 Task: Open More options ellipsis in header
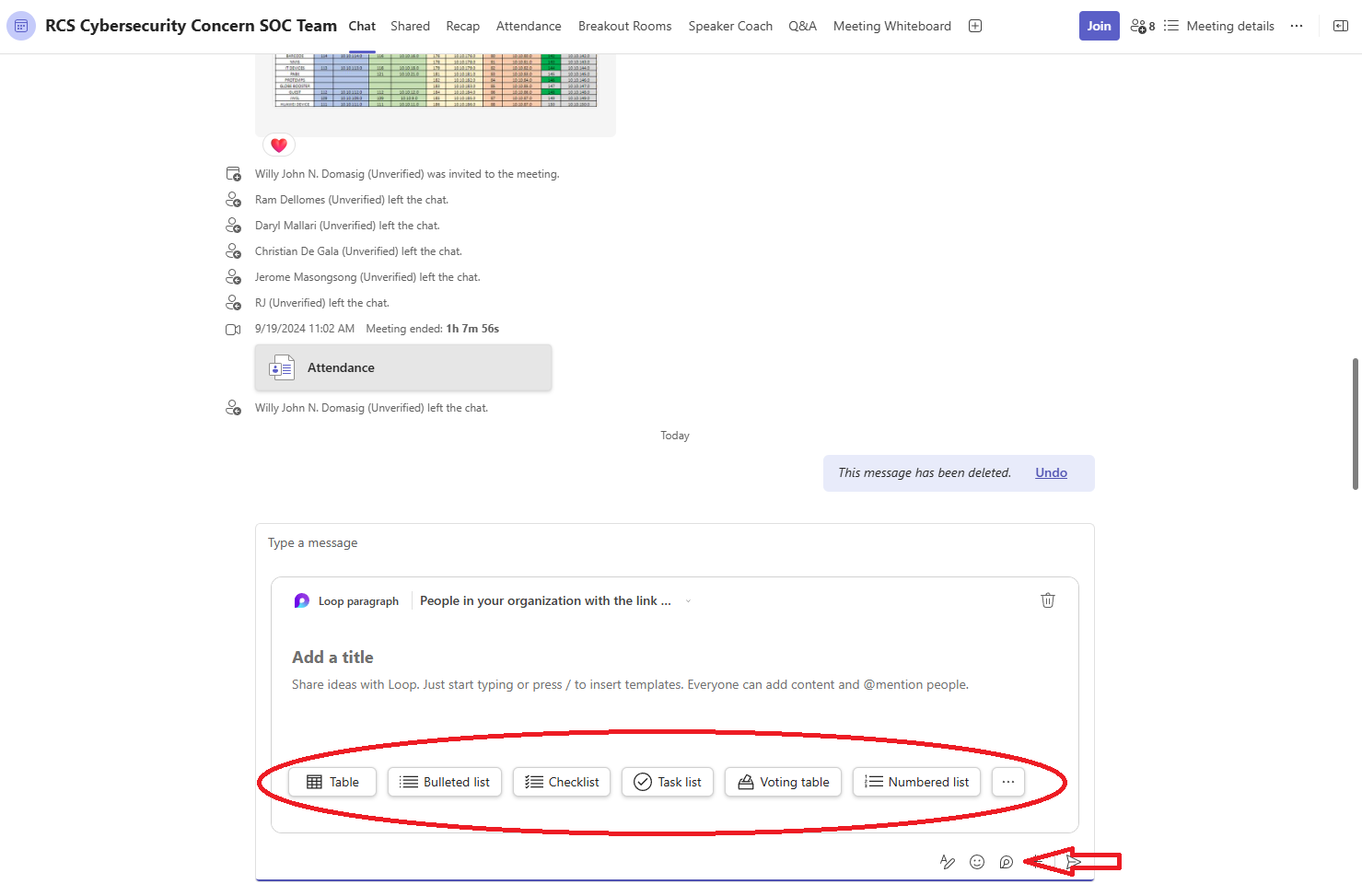(x=1297, y=26)
